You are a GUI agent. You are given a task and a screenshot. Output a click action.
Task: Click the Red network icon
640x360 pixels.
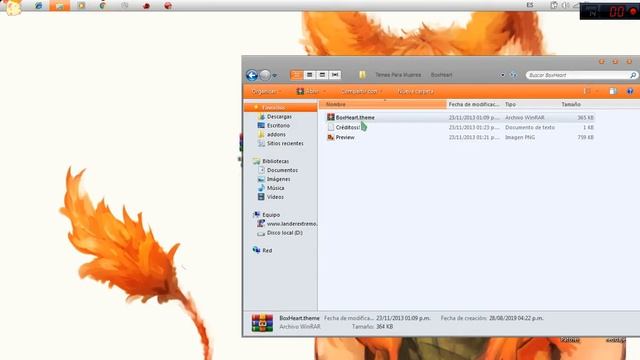[256, 250]
